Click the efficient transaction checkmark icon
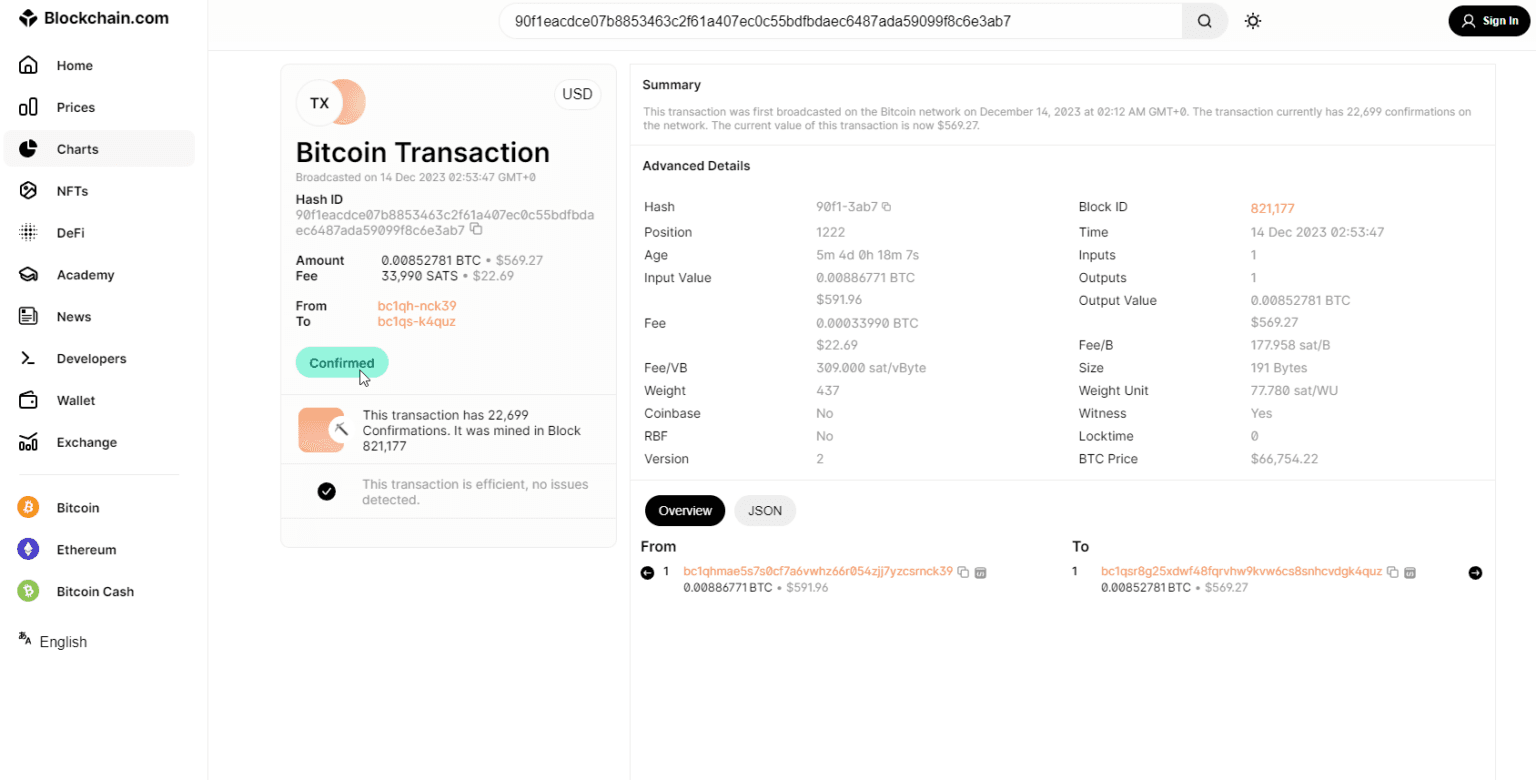The height and width of the screenshot is (780, 1536). tap(326, 491)
